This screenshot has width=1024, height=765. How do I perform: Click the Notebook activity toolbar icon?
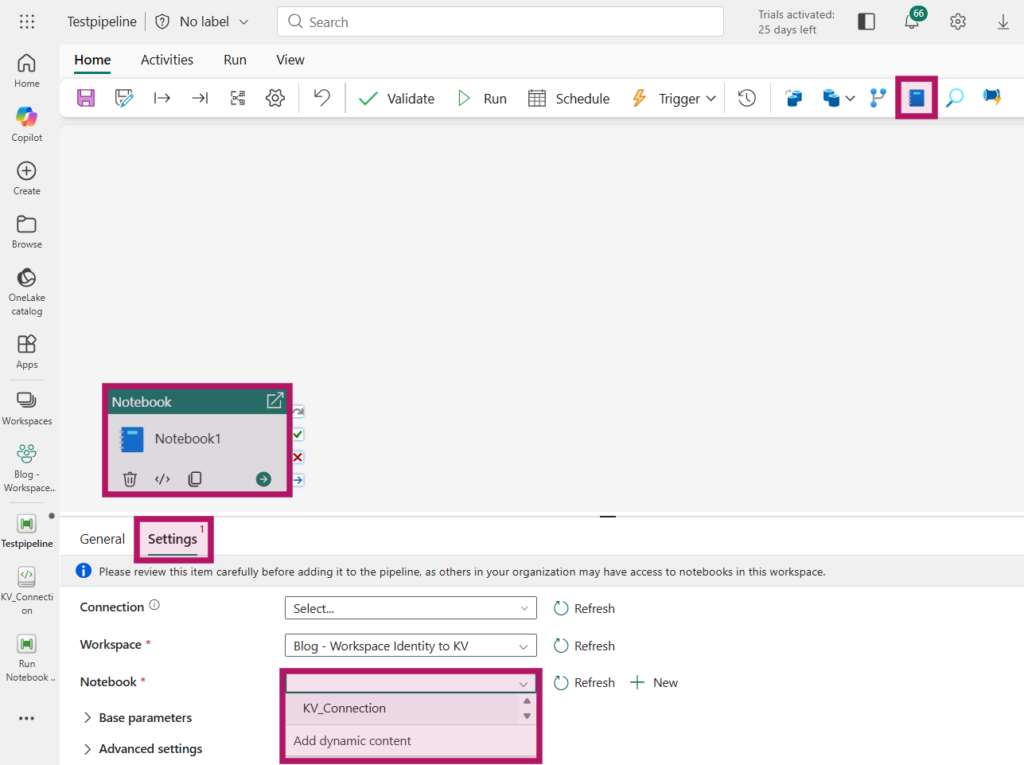pyautogui.click(x=916, y=98)
